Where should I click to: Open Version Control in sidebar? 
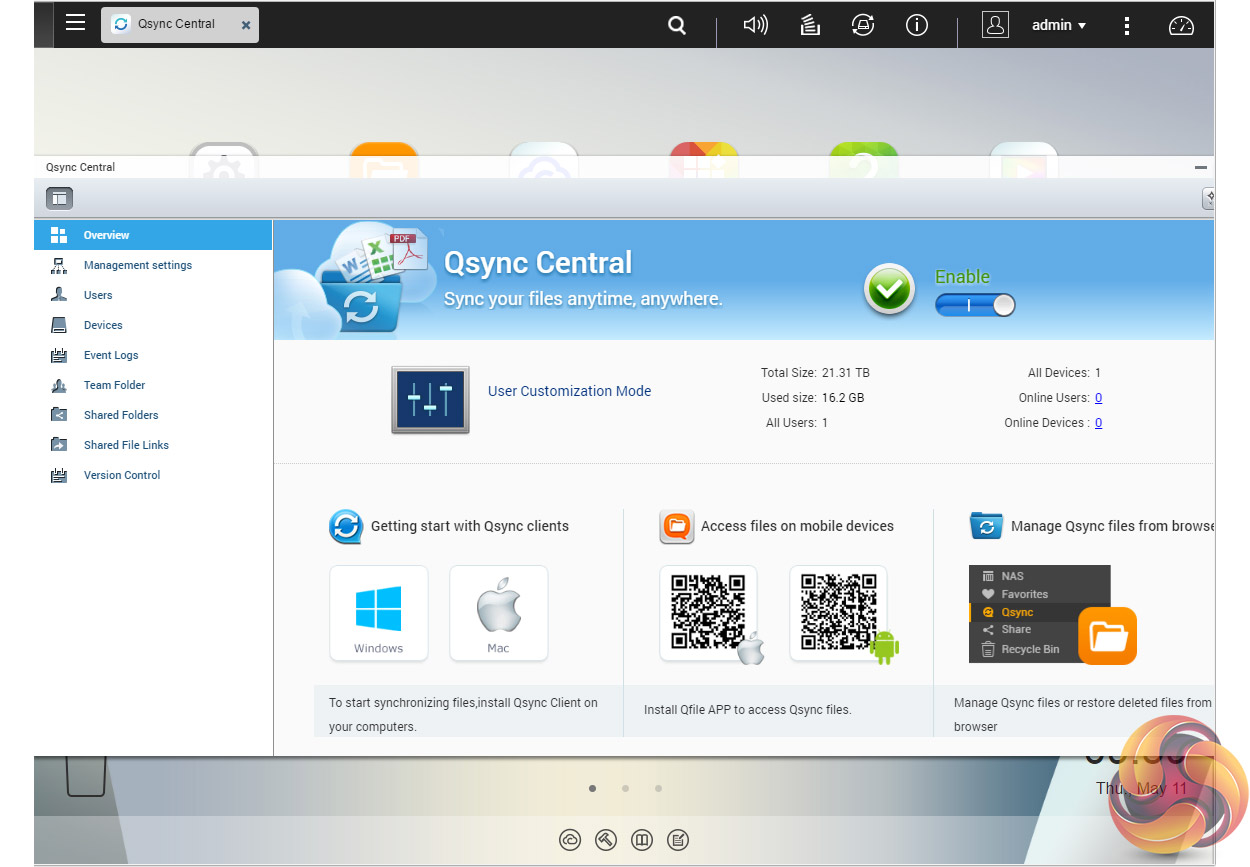pos(153,475)
